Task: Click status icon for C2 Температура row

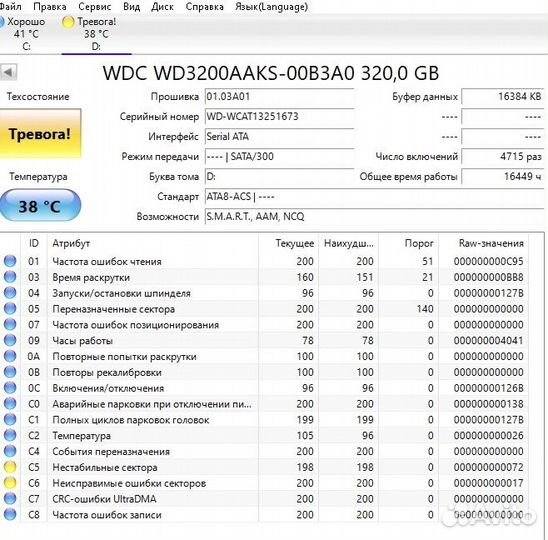Action: (10, 435)
